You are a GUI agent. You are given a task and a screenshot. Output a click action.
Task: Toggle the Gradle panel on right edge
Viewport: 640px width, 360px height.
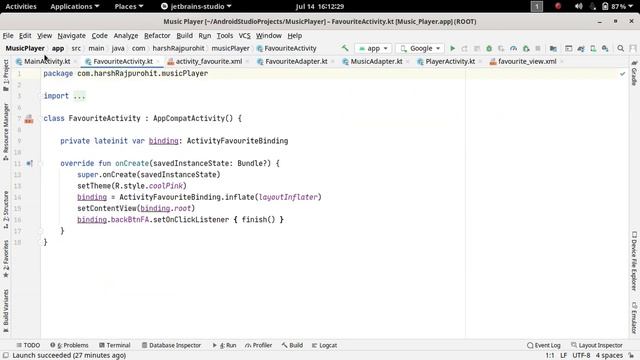click(x=634, y=73)
